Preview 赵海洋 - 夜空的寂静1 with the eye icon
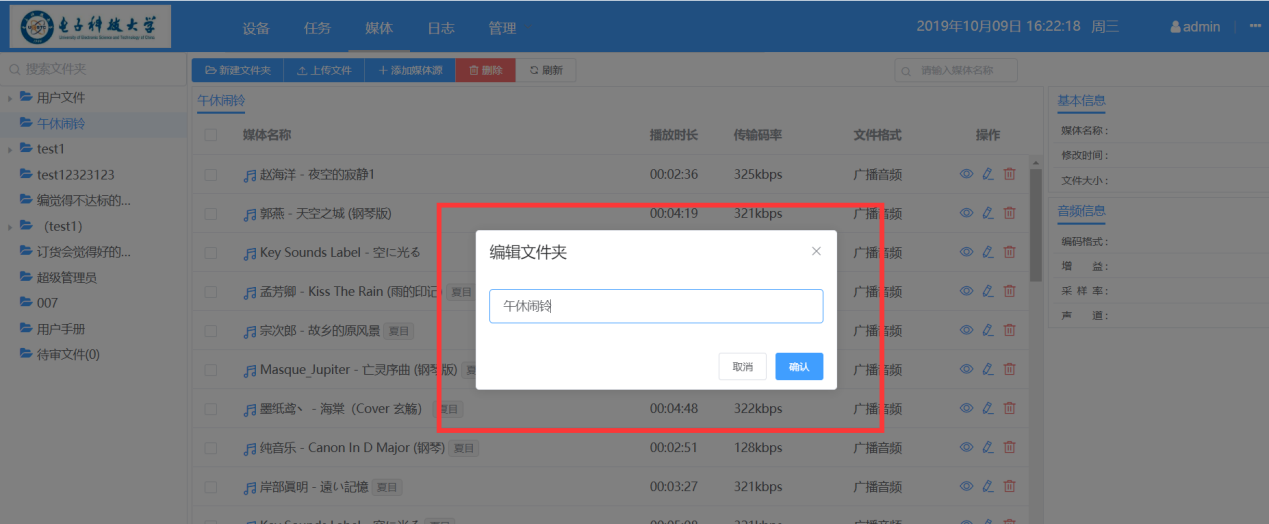 click(x=966, y=174)
